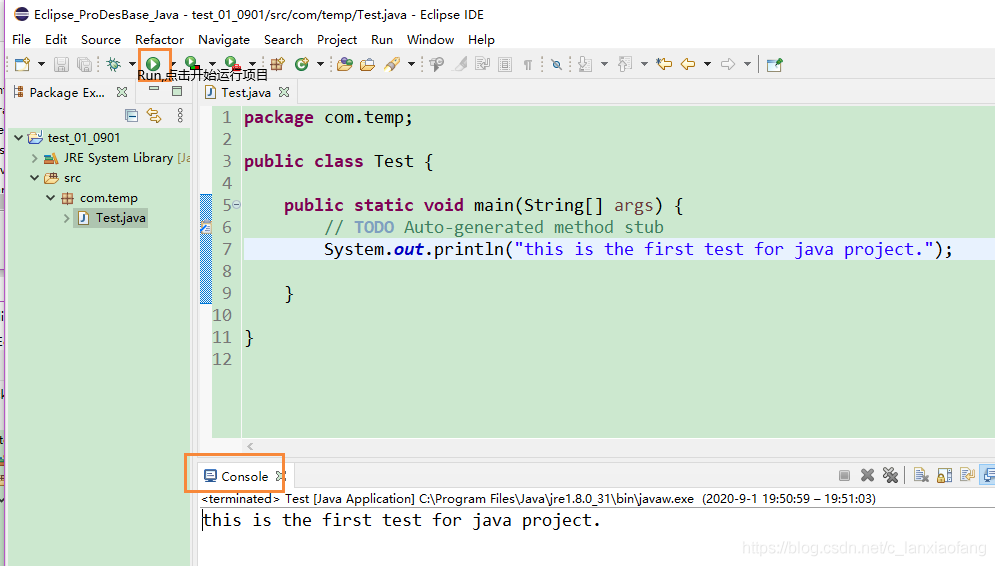
Task: Toggle Link with Editor in Package Explorer
Action: coord(153,116)
